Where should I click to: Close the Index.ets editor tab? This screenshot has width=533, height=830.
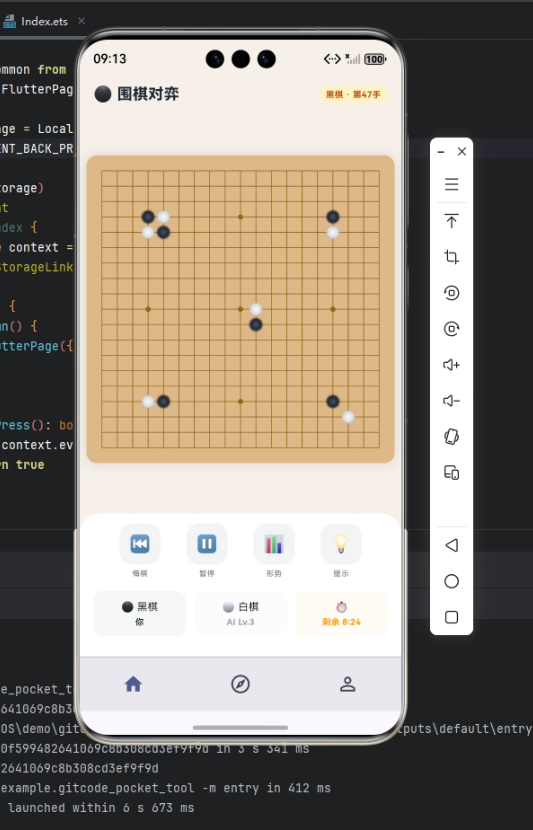coord(81,21)
